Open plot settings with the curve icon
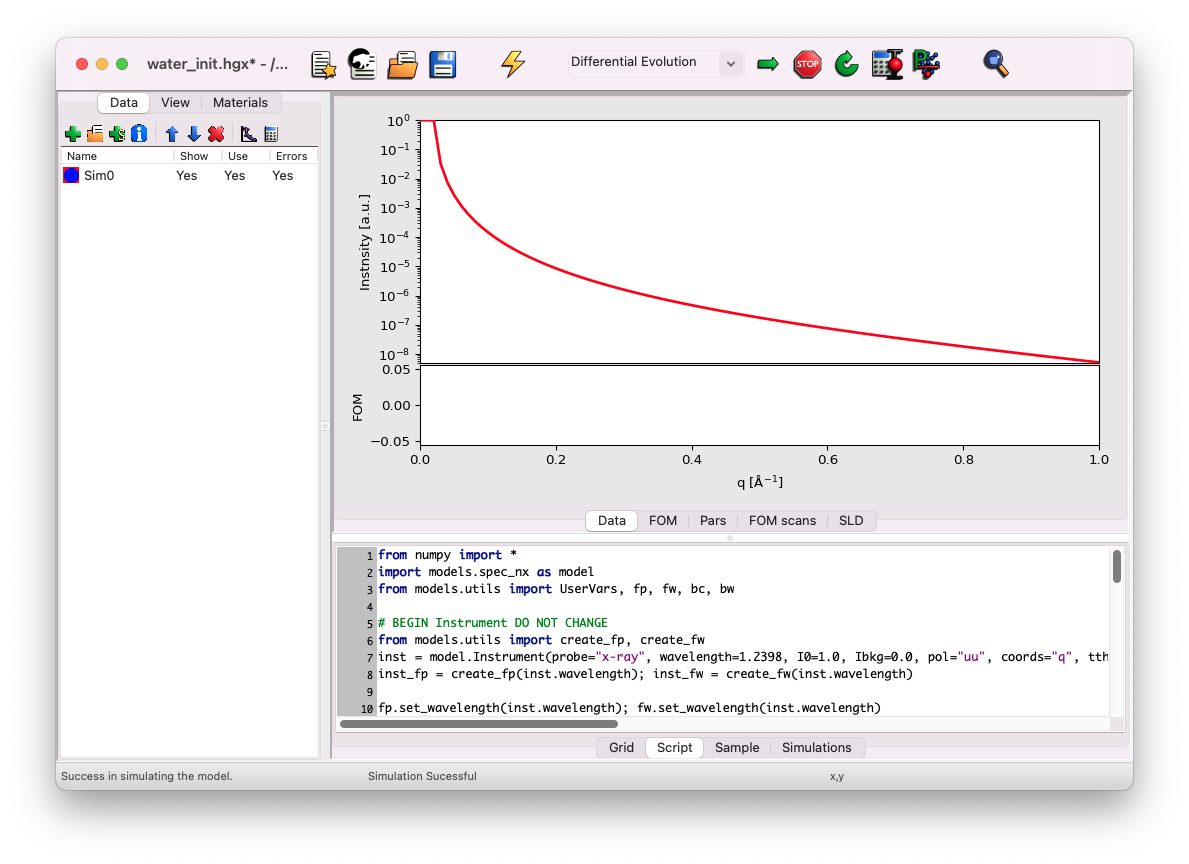 tap(249, 134)
